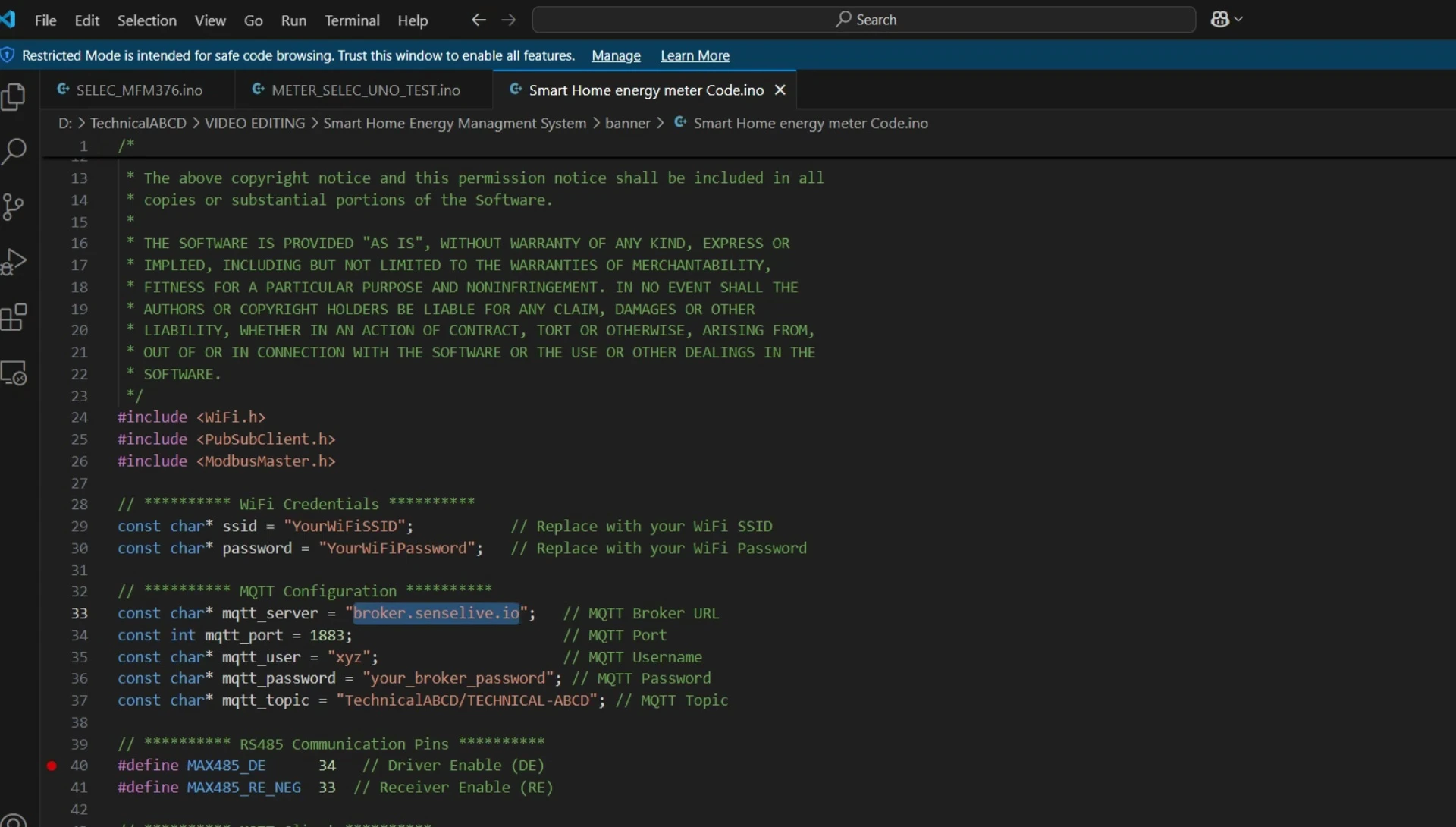Expand the file name breadcrumb
Image resolution: width=1456 pixels, height=827 pixels.
(x=811, y=123)
